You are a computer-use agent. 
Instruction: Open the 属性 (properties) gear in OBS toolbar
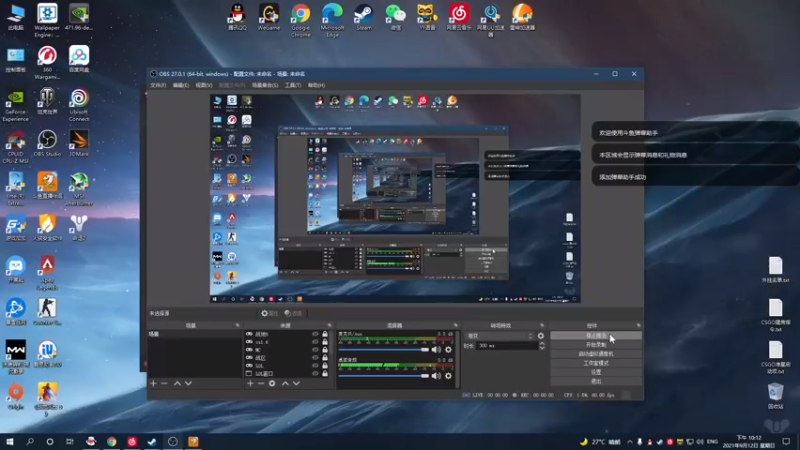(269, 313)
